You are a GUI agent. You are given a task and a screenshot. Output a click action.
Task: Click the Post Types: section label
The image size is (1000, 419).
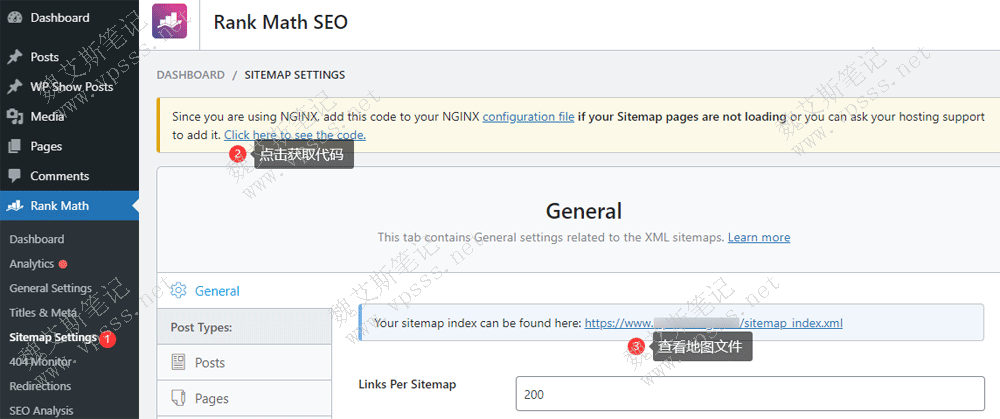tap(201, 327)
